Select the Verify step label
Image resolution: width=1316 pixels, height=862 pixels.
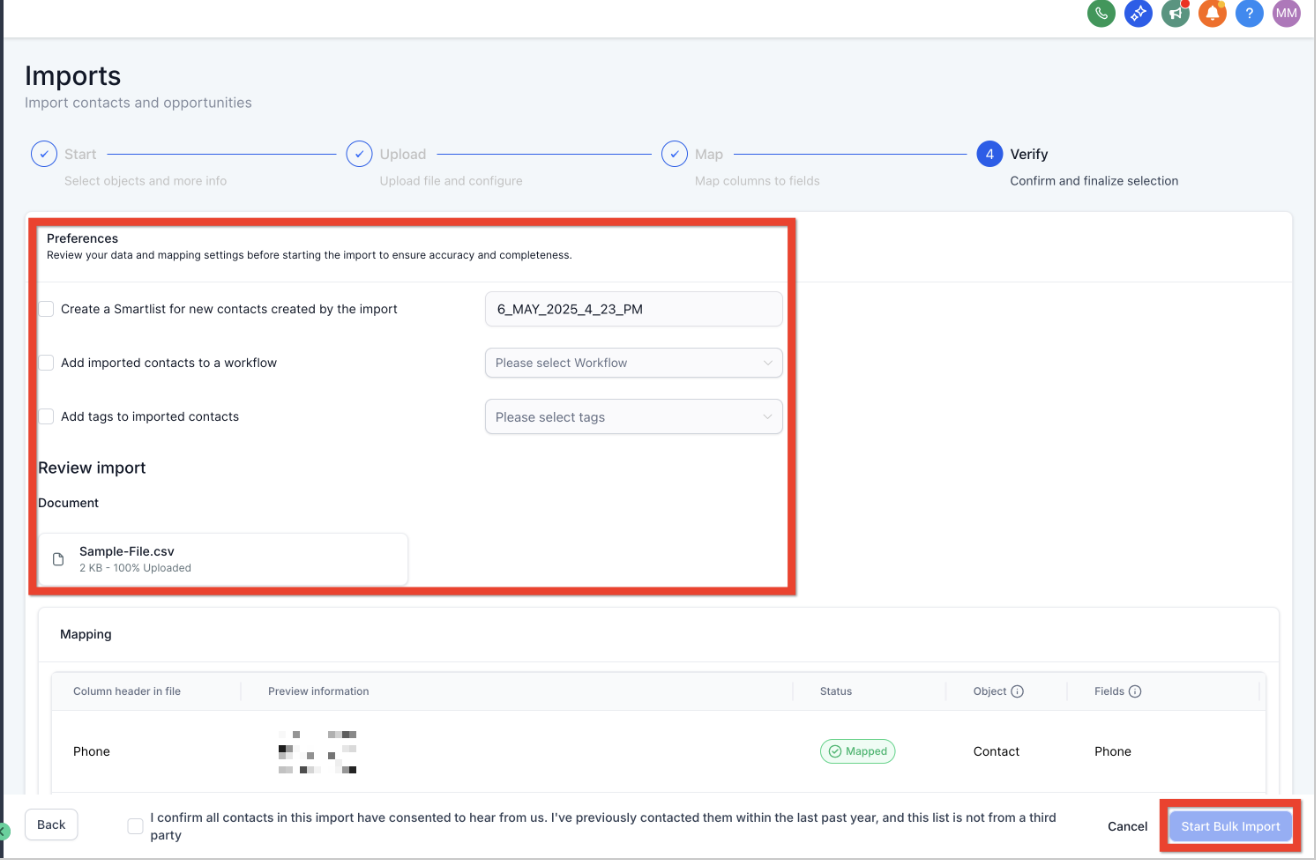[1029, 154]
